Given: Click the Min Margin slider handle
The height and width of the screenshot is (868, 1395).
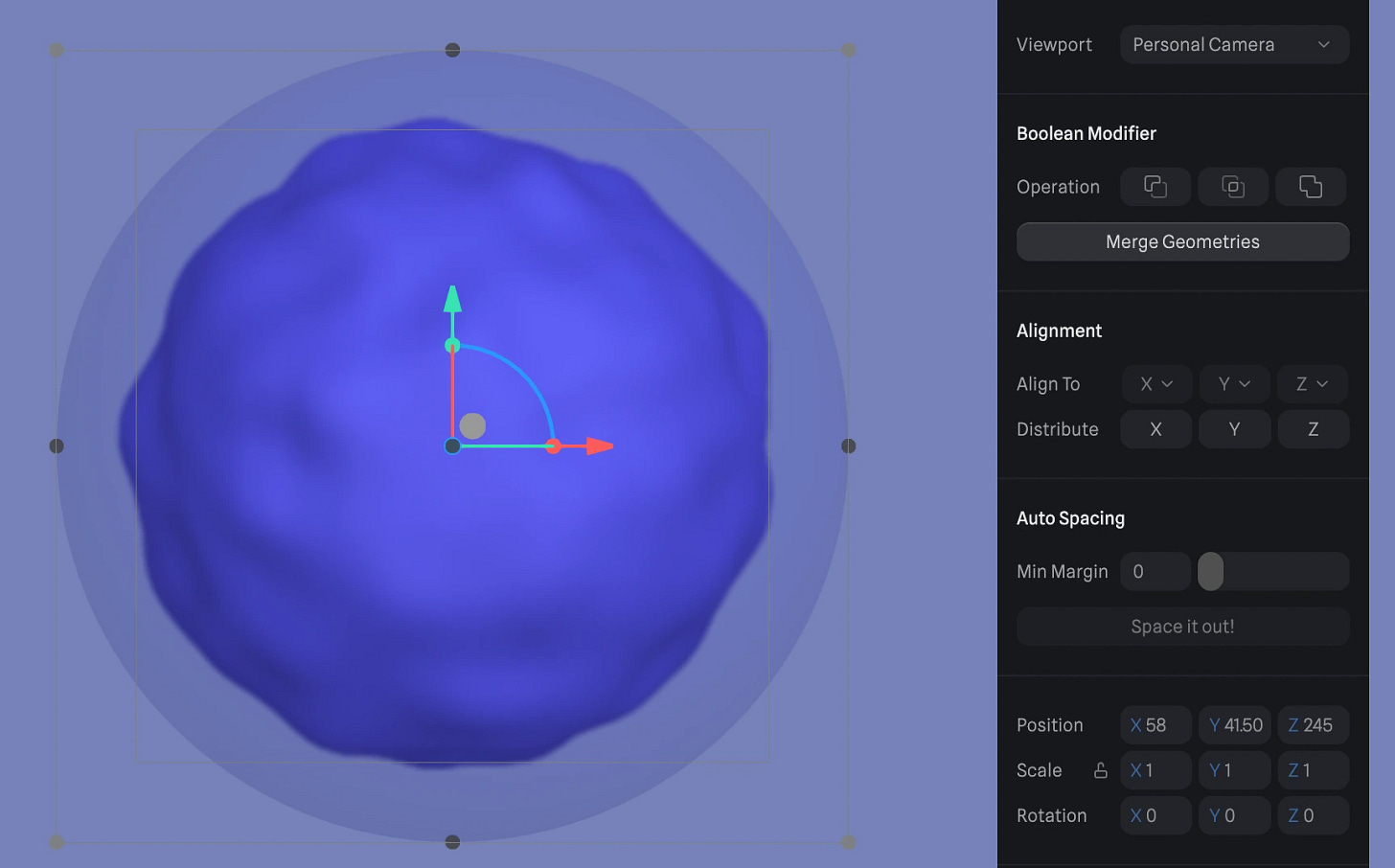Looking at the screenshot, I should point(1211,572).
